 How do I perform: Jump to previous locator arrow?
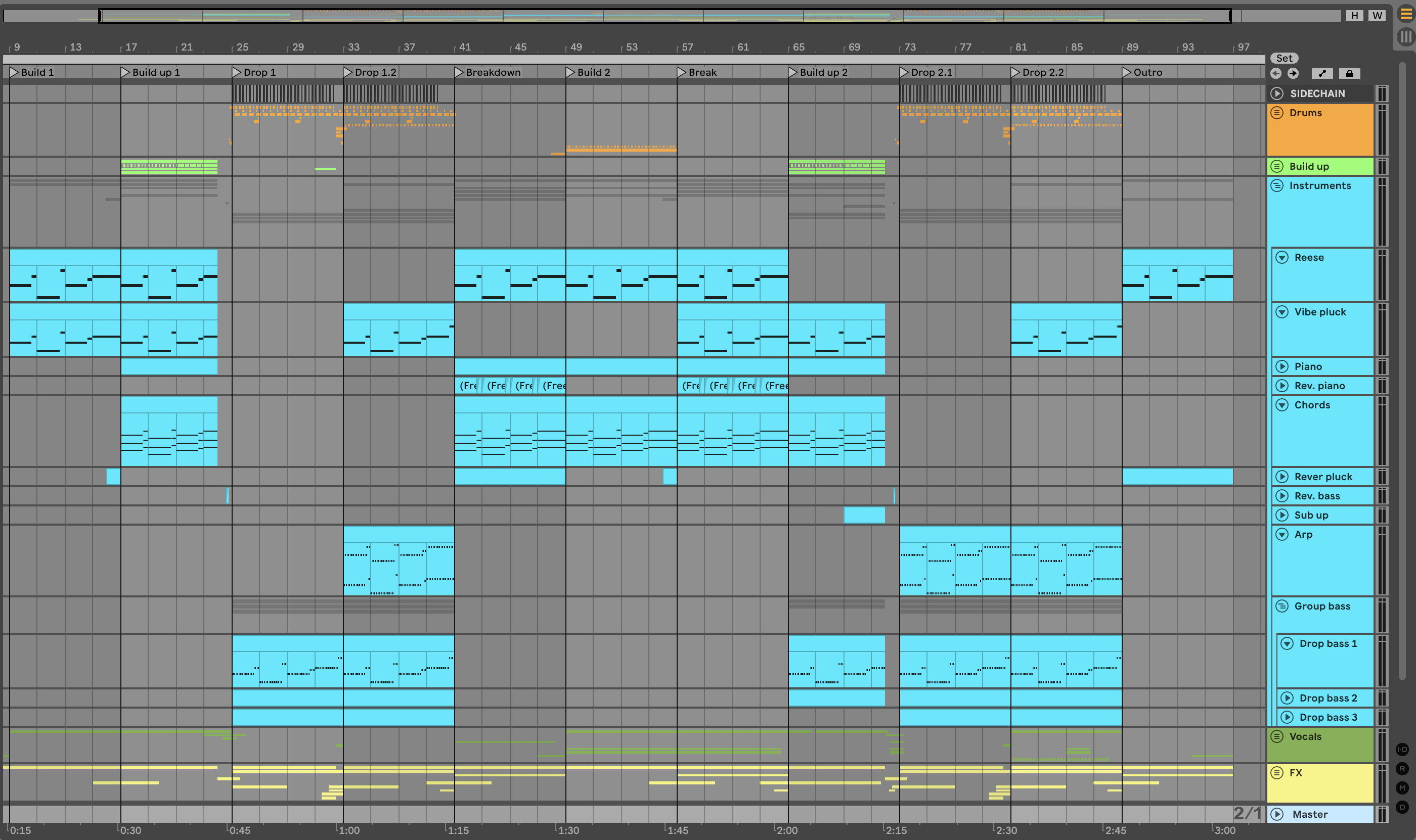point(1275,73)
